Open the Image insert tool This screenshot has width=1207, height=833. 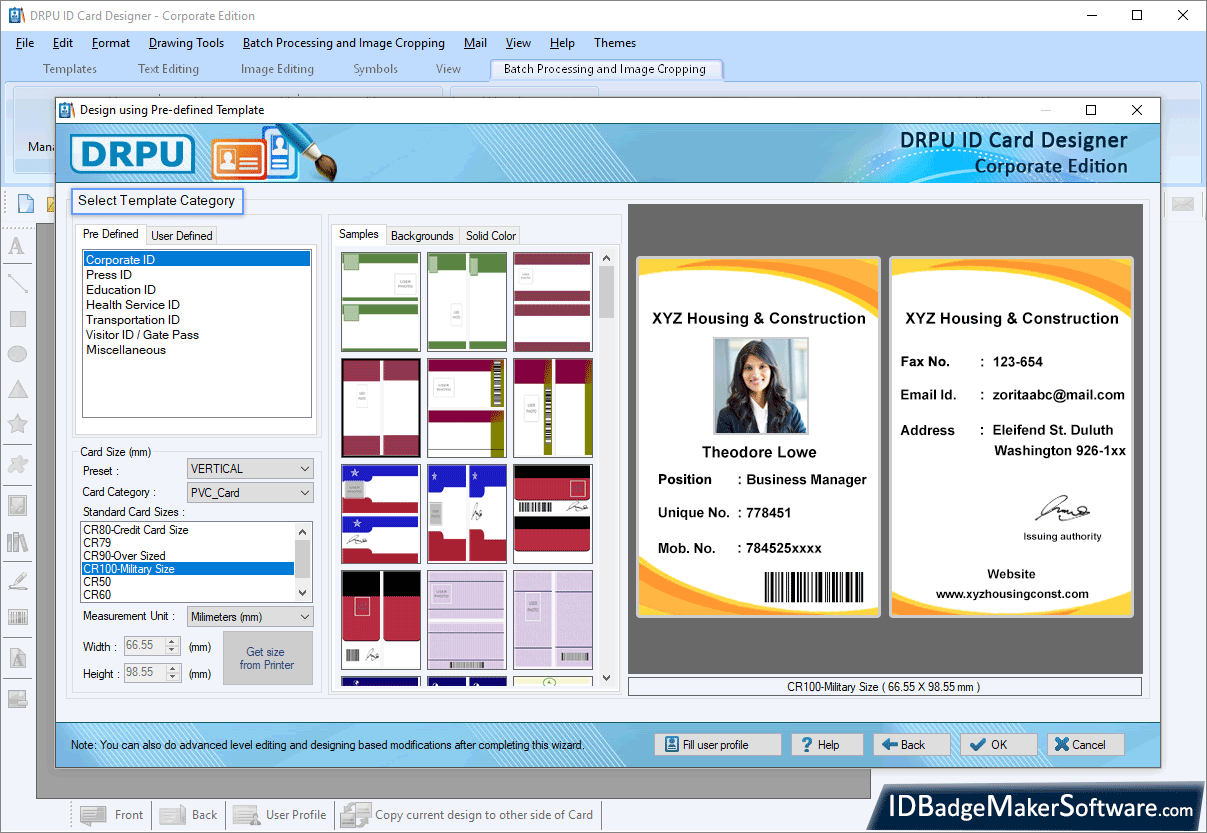click(18, 503)
